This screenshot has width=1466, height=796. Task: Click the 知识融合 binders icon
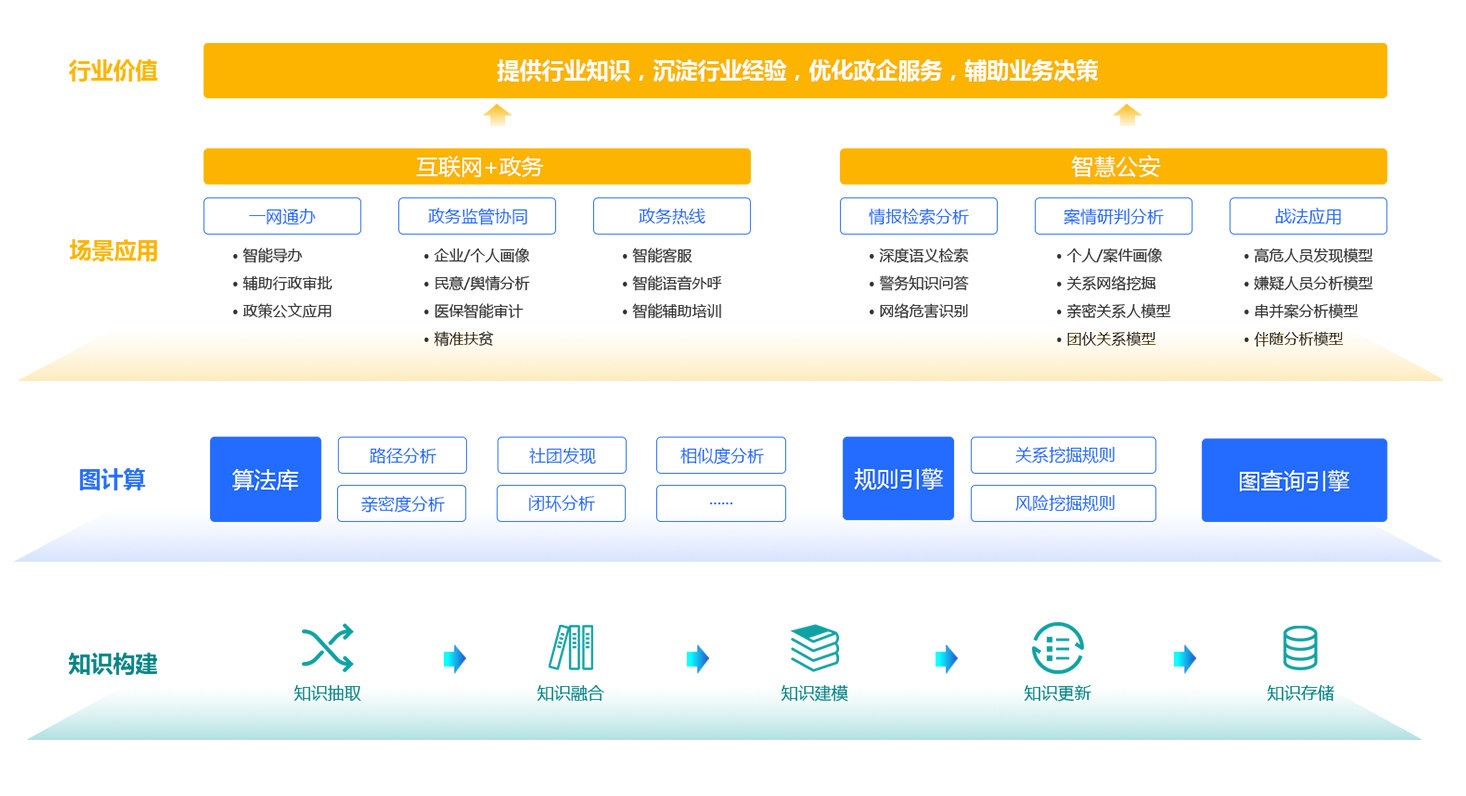[570, 648]
